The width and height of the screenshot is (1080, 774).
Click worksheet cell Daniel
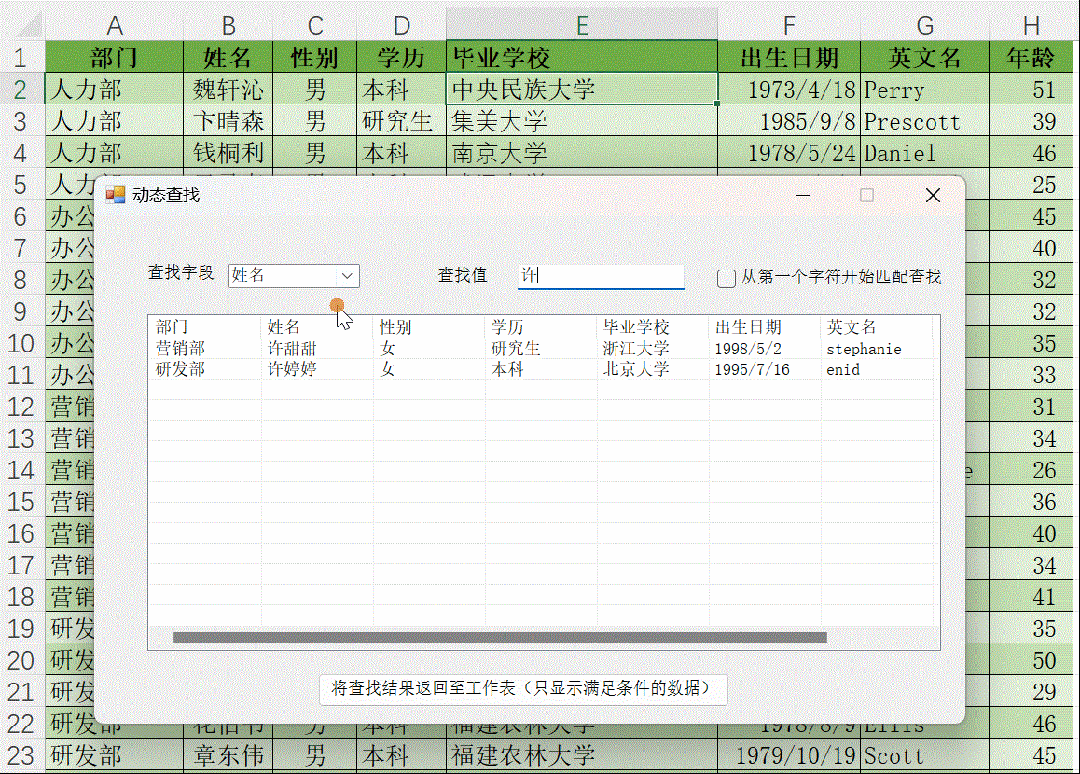click(x=925, y=153)
